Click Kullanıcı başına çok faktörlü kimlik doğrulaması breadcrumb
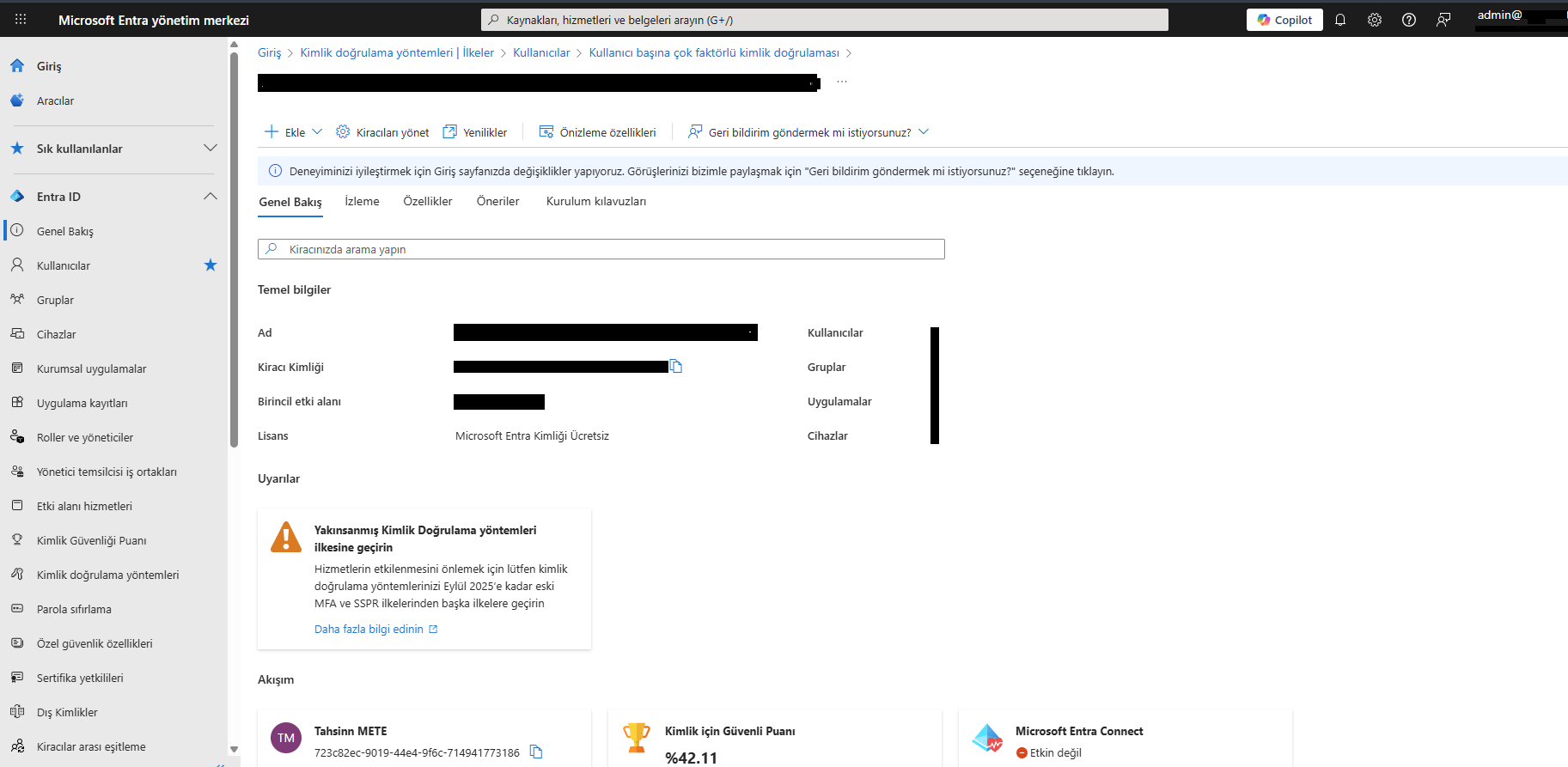Screen dimensions: 1568x767 click(714, 52)
